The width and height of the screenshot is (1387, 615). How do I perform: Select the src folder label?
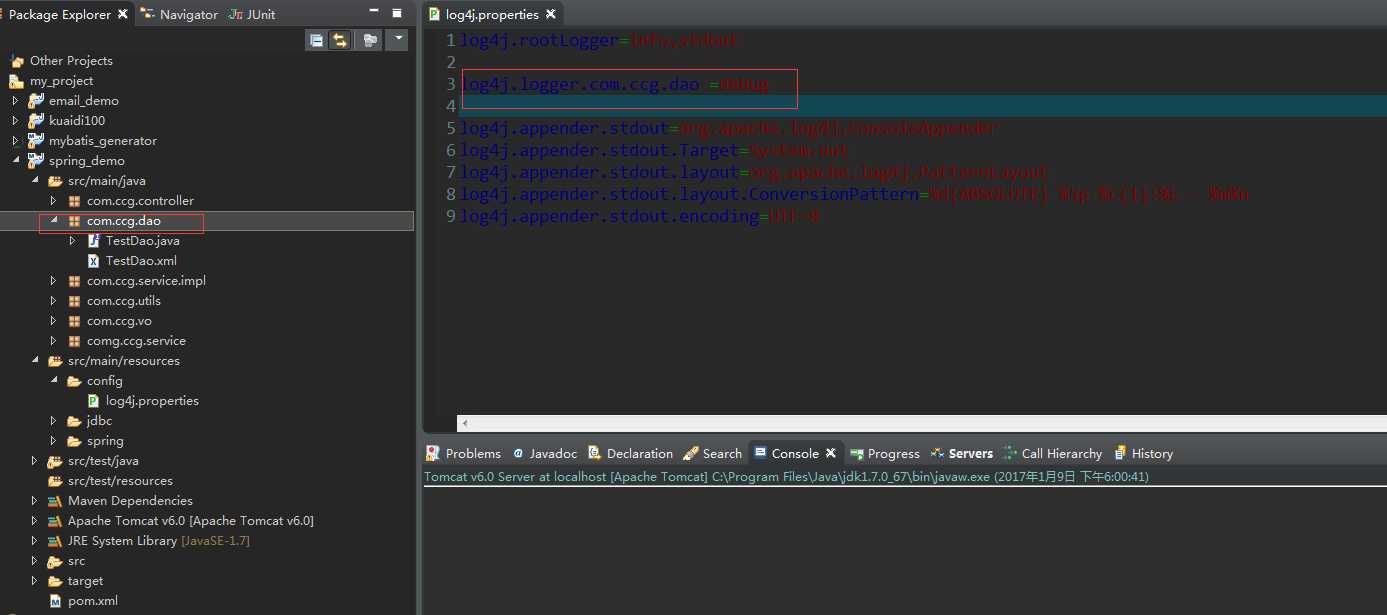76,560
